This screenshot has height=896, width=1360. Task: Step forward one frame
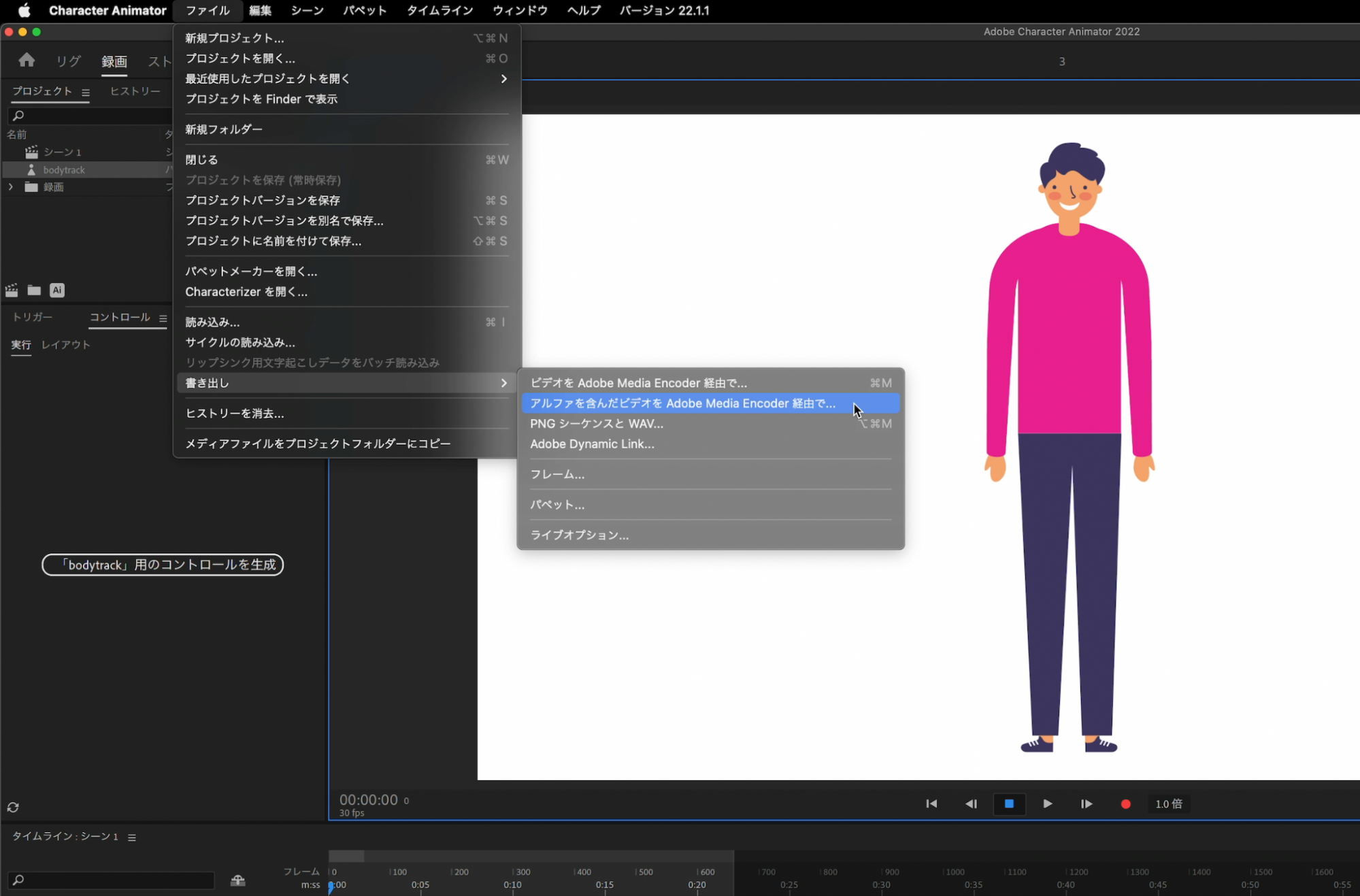pyautogui.click(x=1086, y=804)
